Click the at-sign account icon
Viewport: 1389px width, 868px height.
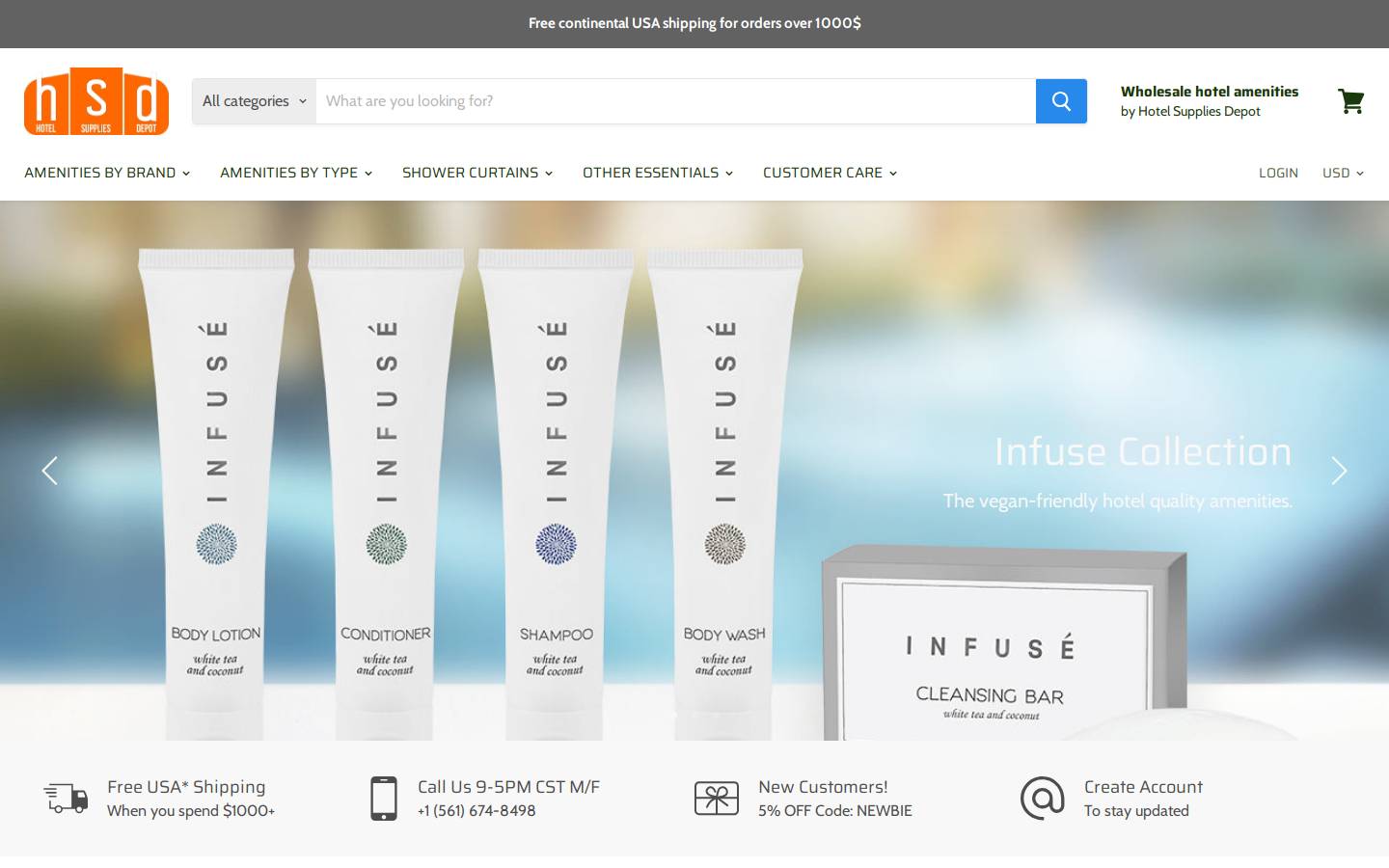point(1043,799)
